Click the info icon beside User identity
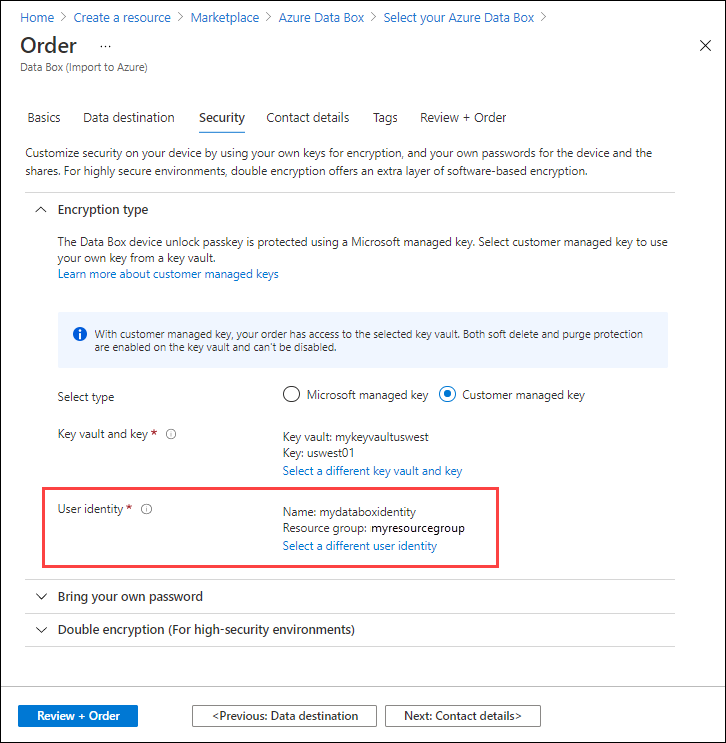 coord(146,509)
